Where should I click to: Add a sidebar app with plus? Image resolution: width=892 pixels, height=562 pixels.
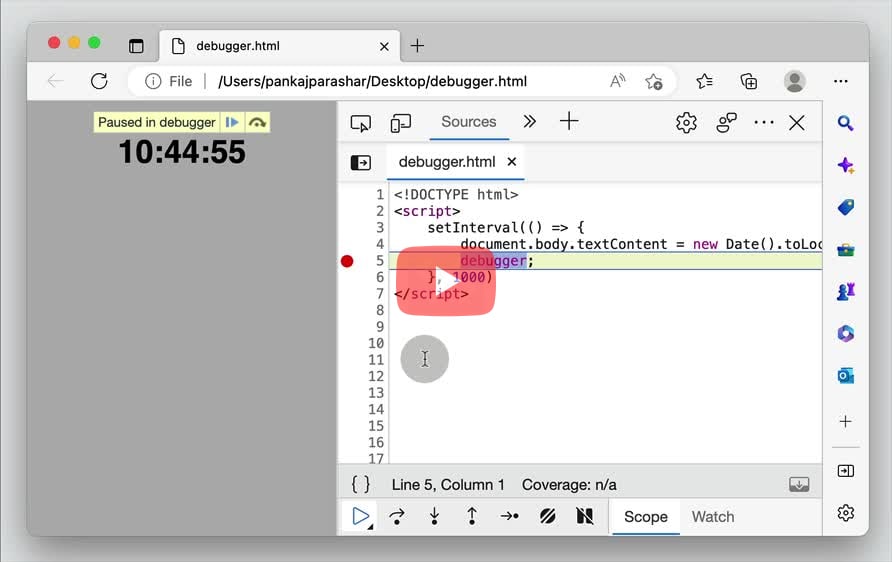pos(845,421)
